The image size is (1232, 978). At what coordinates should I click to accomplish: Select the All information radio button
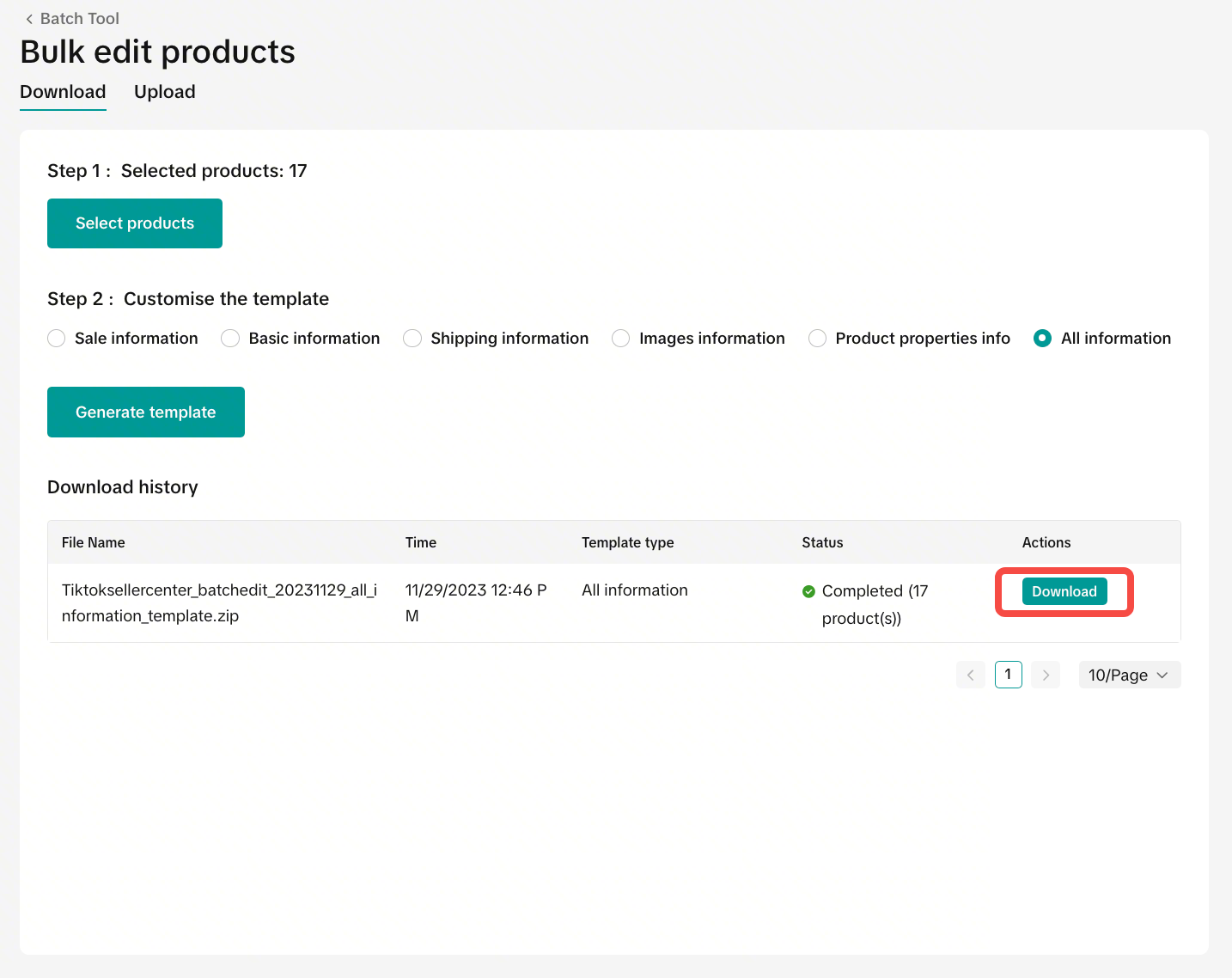pos(1043,339)
